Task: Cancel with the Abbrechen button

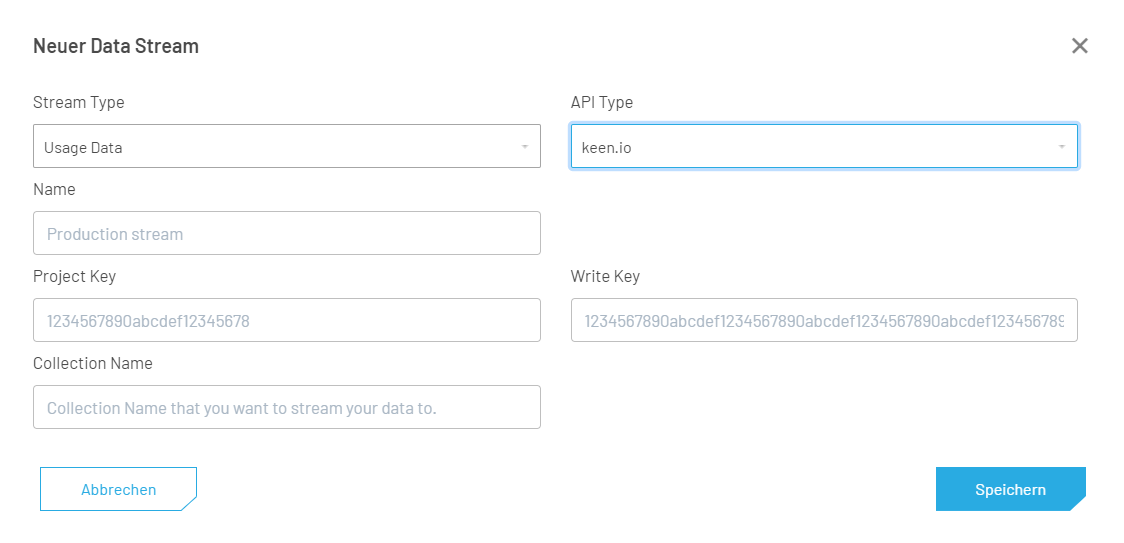Action: point(118,489)
